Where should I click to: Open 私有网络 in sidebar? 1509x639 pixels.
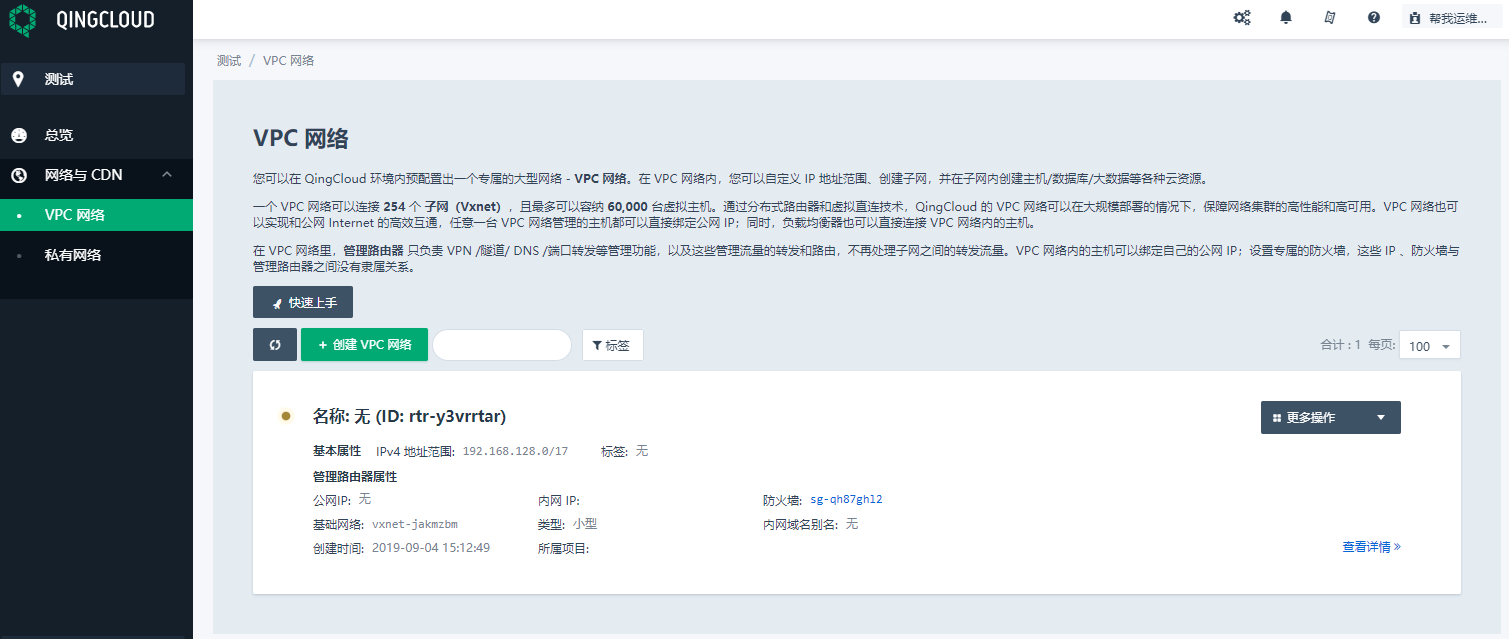point(96,255)
